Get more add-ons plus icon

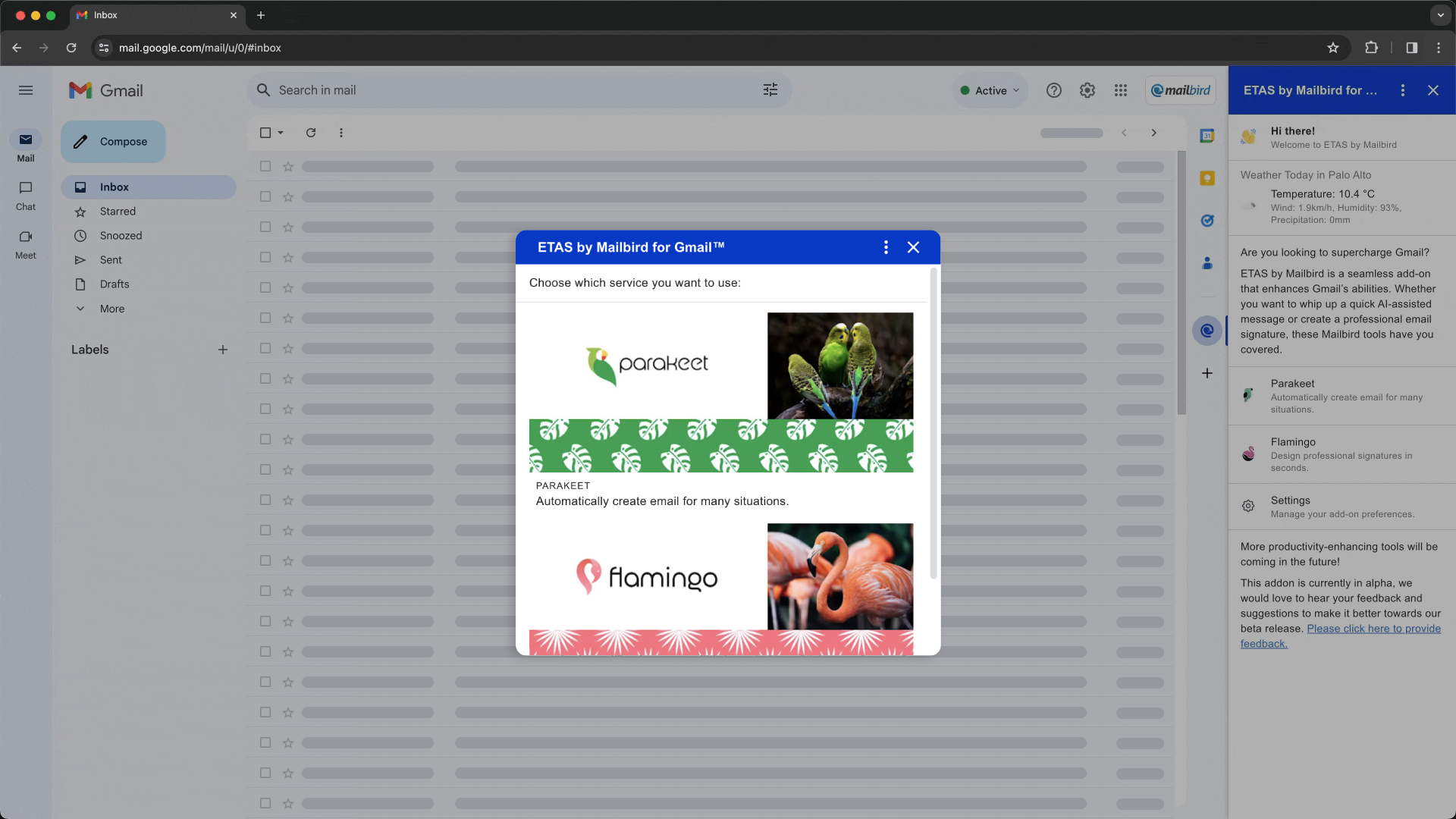click(x=1207, y=373)
